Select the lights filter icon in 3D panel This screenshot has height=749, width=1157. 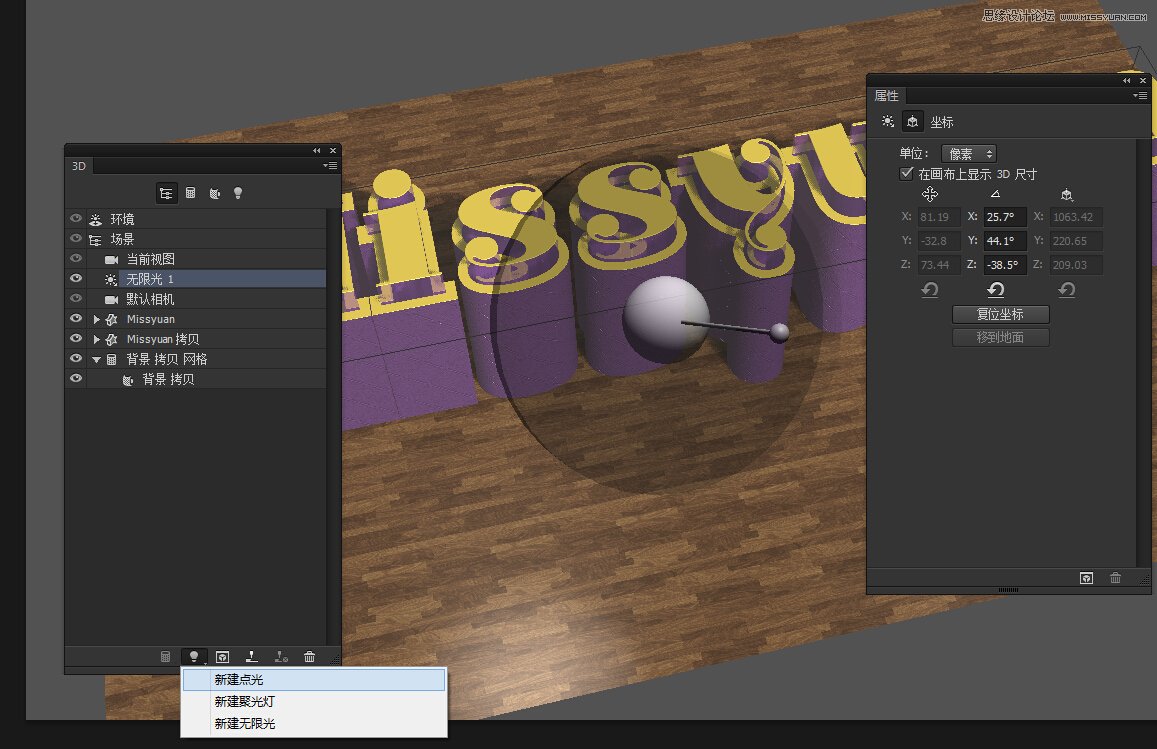click(x=237, y=193)
